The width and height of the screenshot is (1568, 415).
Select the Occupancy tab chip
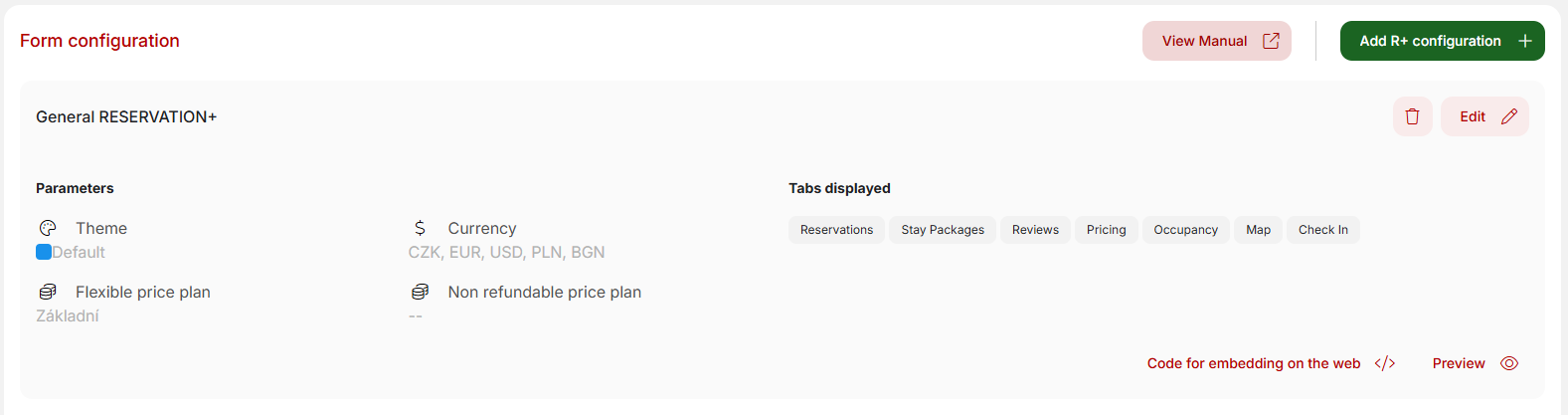1185,230
